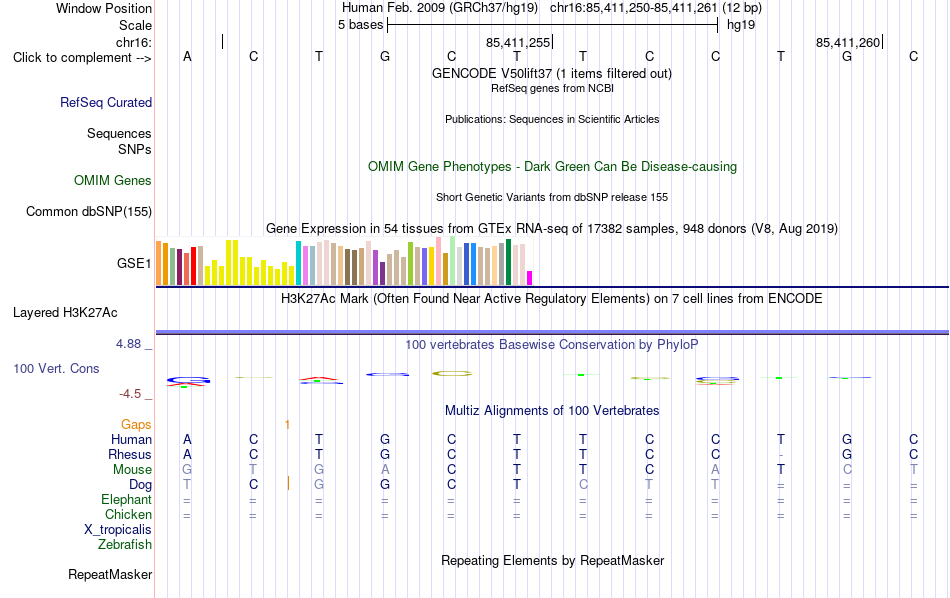Open the OMIM Genes track label
950x598 pixels.
(112, 181)
